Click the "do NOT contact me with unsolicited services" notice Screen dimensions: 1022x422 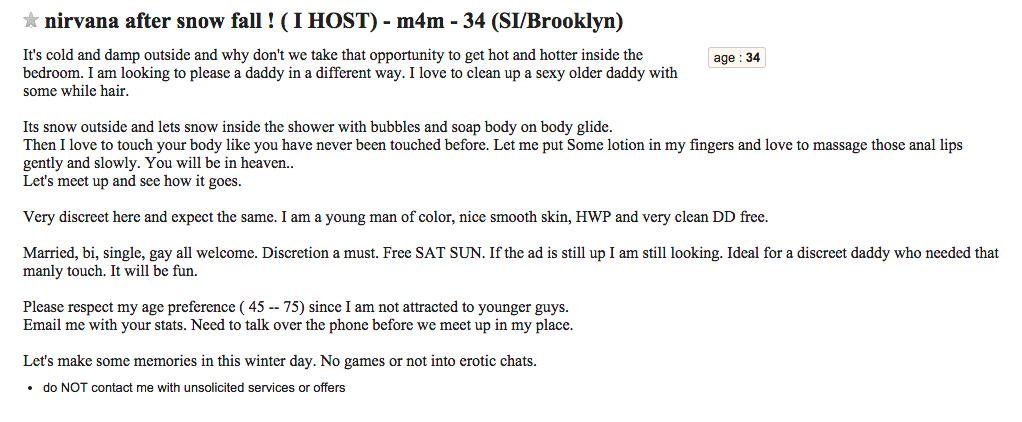tap(194, 388)
